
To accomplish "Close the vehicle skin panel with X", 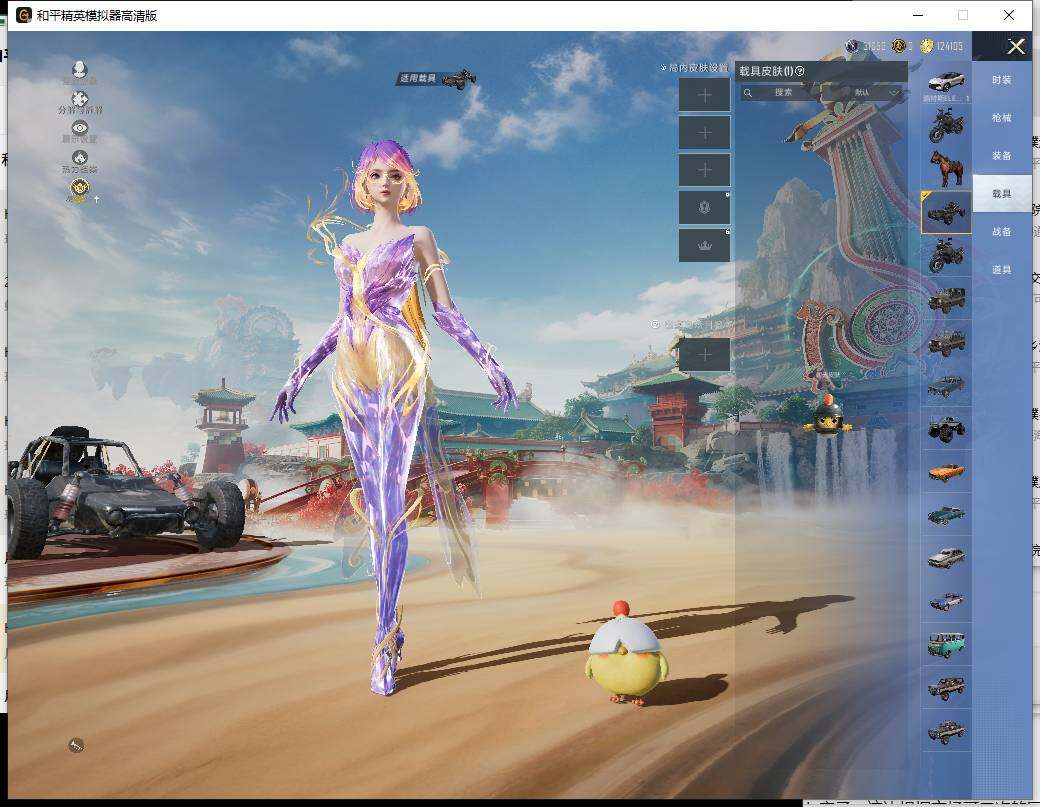I will pyautogui.click(x=1016, y=46).
